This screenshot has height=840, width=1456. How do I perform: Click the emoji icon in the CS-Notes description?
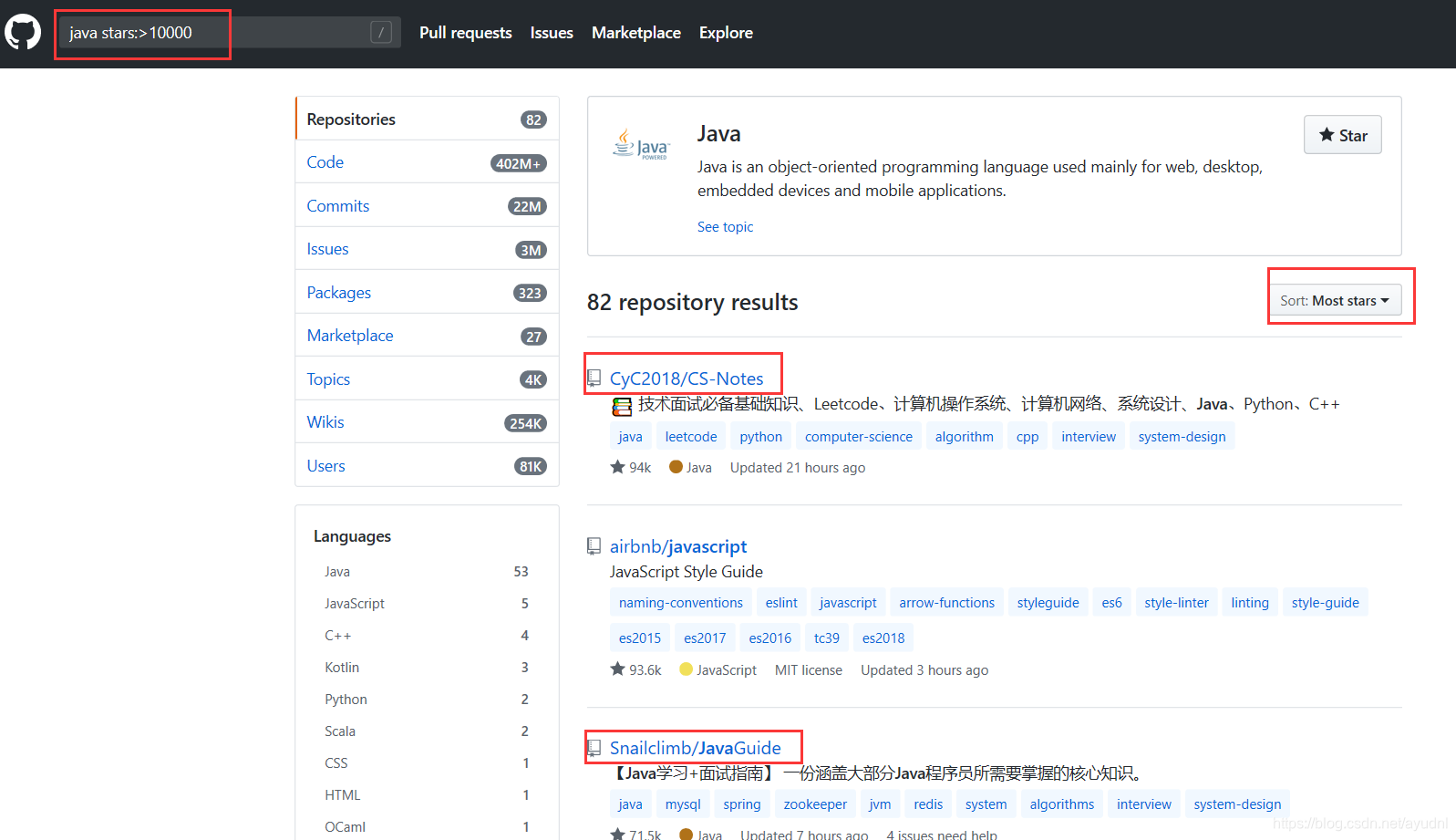(x=622, y=406)
